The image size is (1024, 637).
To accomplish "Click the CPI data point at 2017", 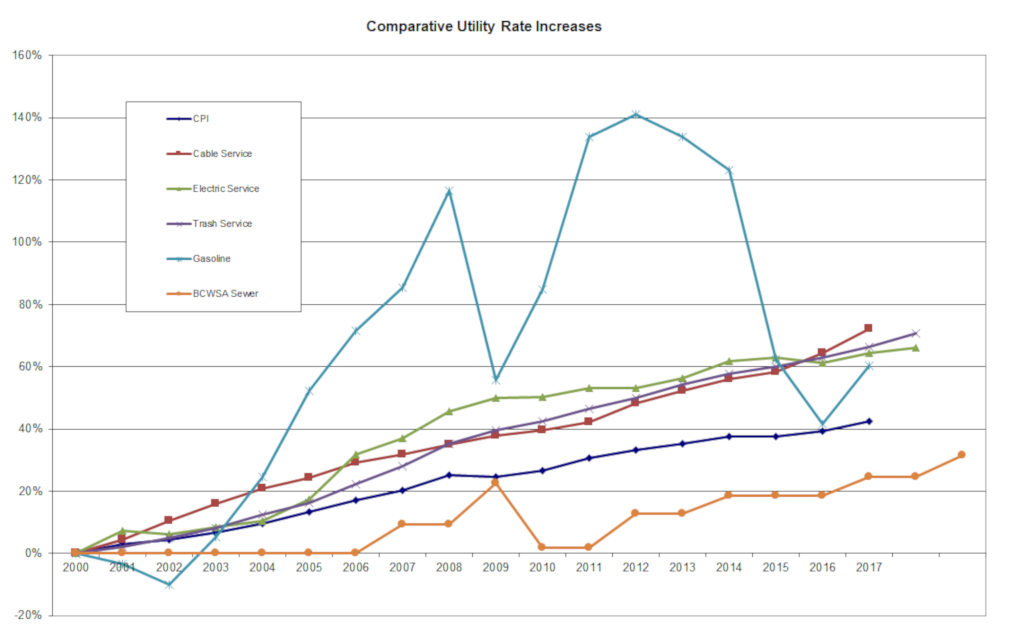I will tap(868, 421).
